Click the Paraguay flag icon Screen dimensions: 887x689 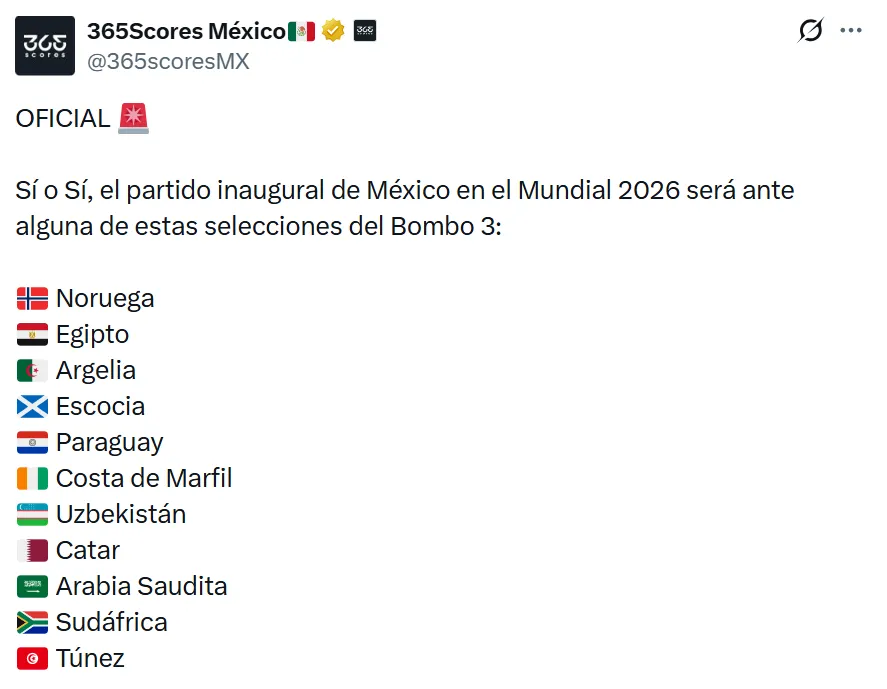click(x=32, y=442)
